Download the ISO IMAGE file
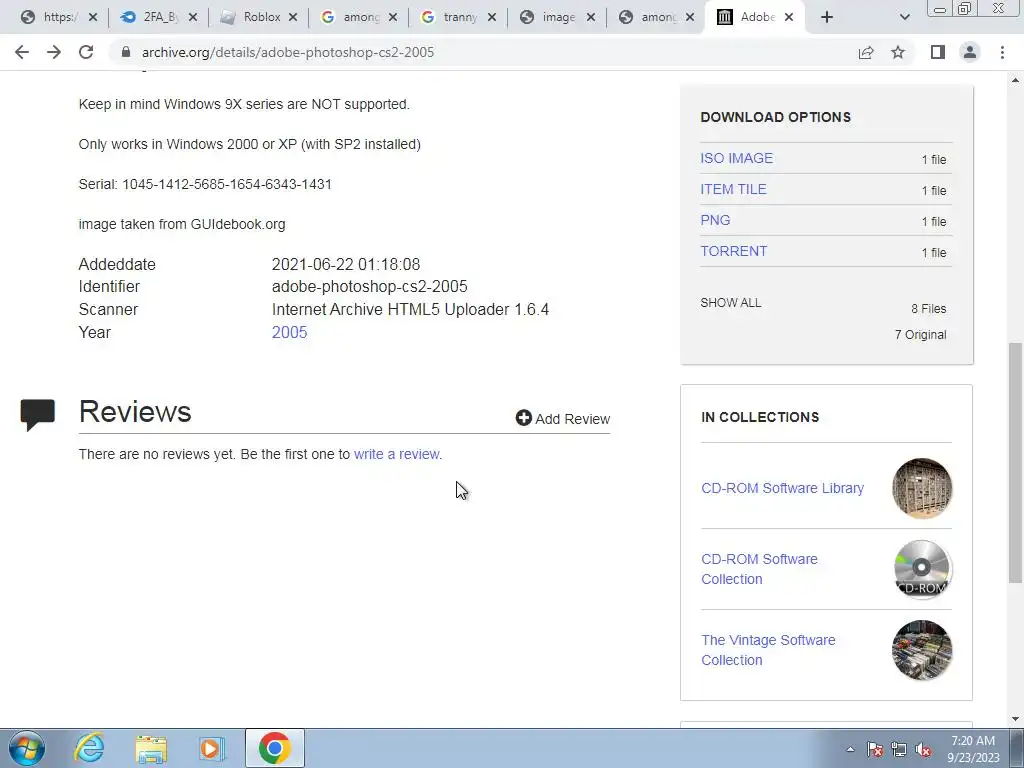The width and height of the screenshot is (1024, 768). pyautogui.click(x=737, y=159)
